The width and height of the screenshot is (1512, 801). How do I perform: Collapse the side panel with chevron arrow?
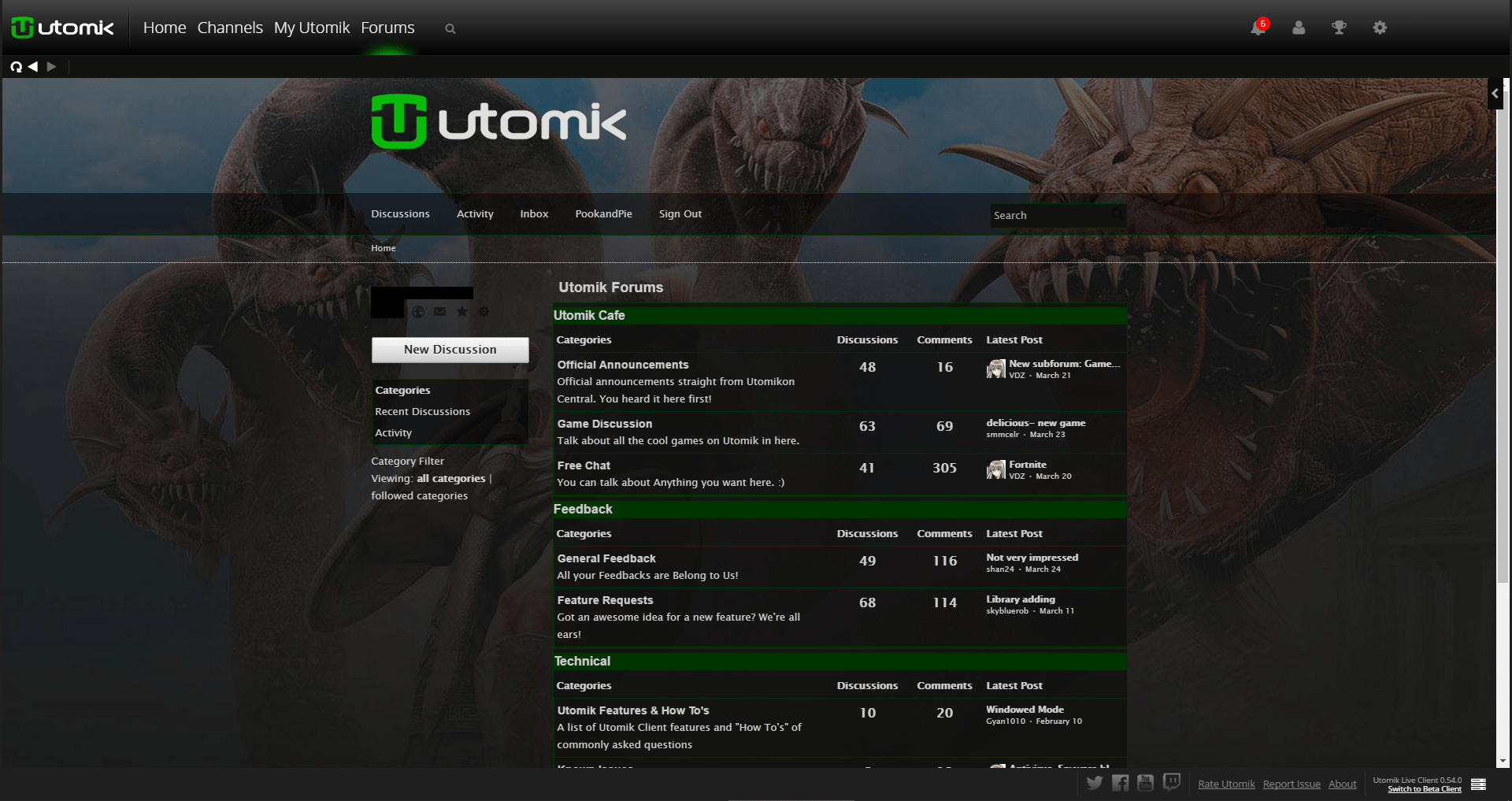[x=1495, y=93]
